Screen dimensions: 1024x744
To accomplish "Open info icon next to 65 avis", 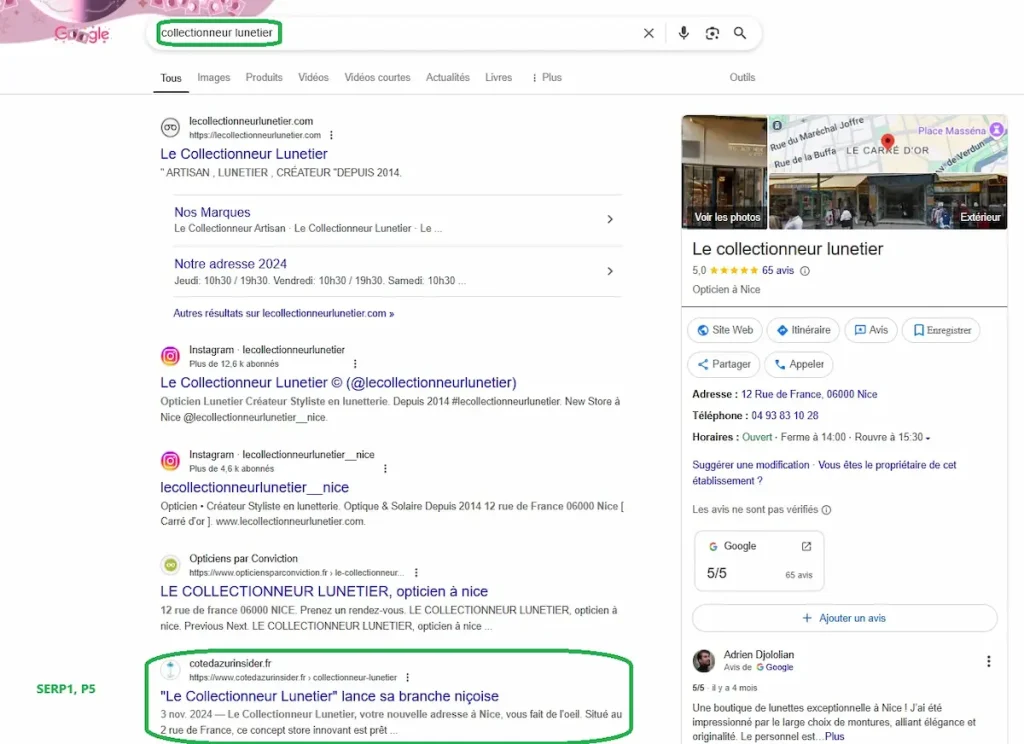I will (805, 271).
